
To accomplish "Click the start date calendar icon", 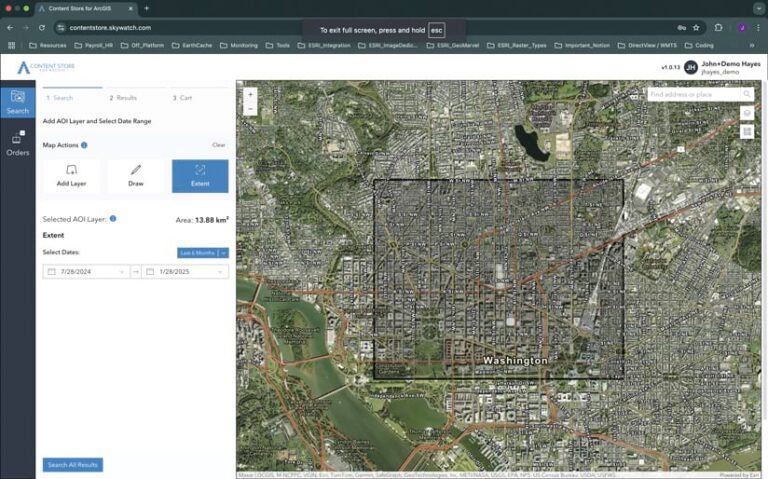I will coord(51,271).
